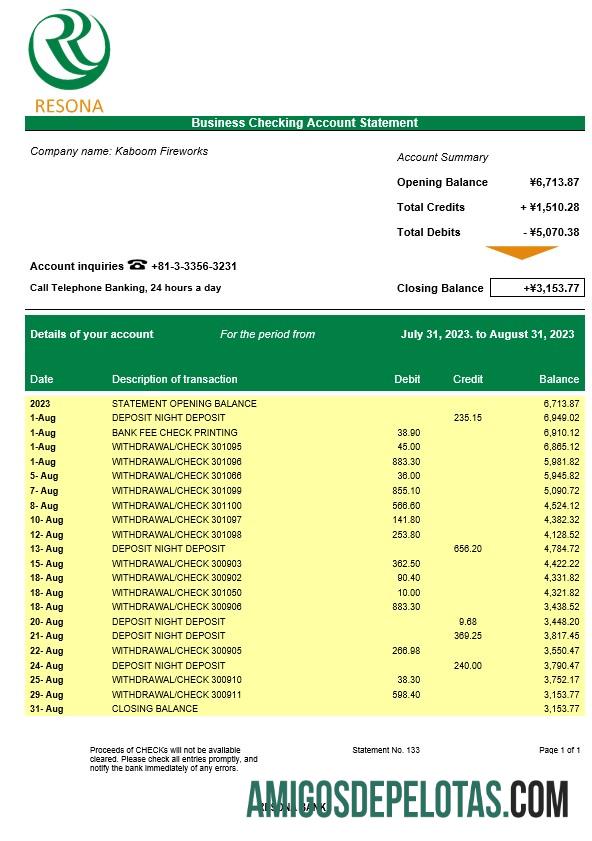592x841 pixels.
Task: Click the 266.98 debit amount
Action: 406,651
